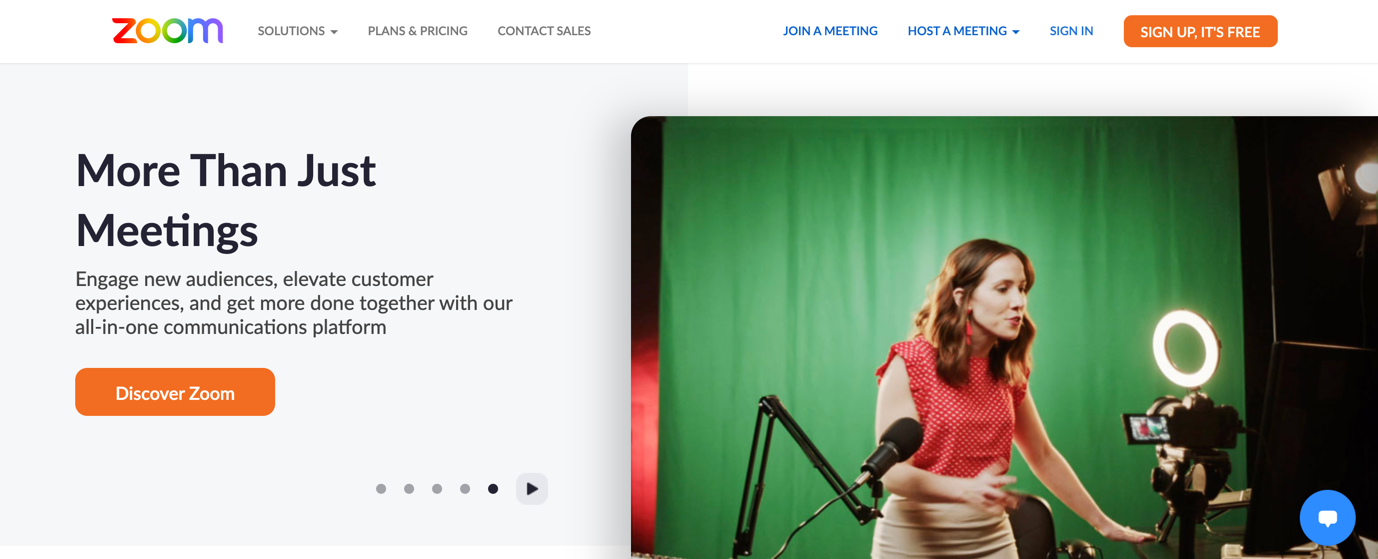Viewport: 1378px width, 559px height.
Task: Select the second carousel slide dot
Action: point(409,489)
